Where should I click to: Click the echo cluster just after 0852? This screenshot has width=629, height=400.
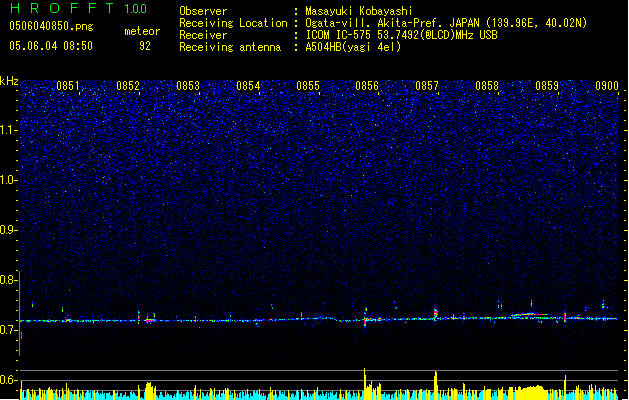149,319
